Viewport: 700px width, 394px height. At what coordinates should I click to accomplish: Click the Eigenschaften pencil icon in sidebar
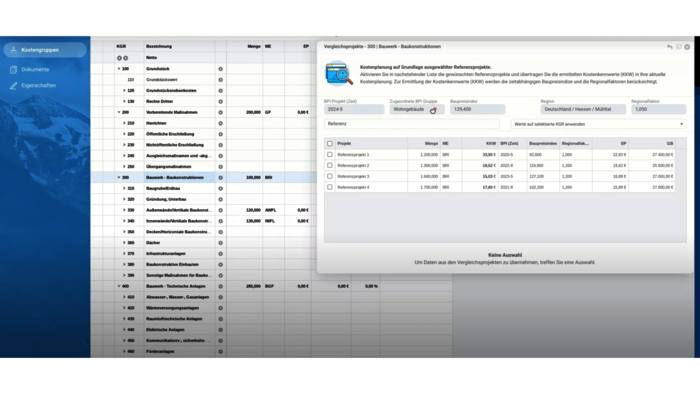point(13,85)
